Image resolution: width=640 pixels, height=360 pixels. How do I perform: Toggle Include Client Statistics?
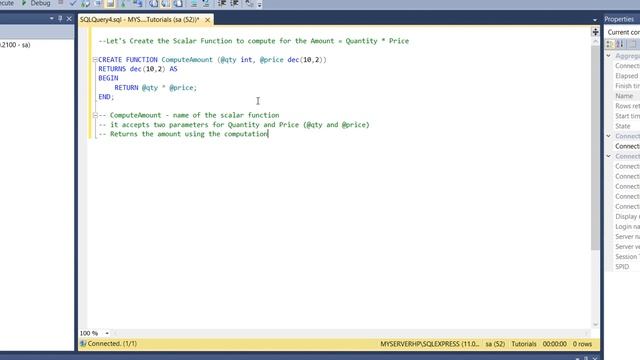(137, 4)
